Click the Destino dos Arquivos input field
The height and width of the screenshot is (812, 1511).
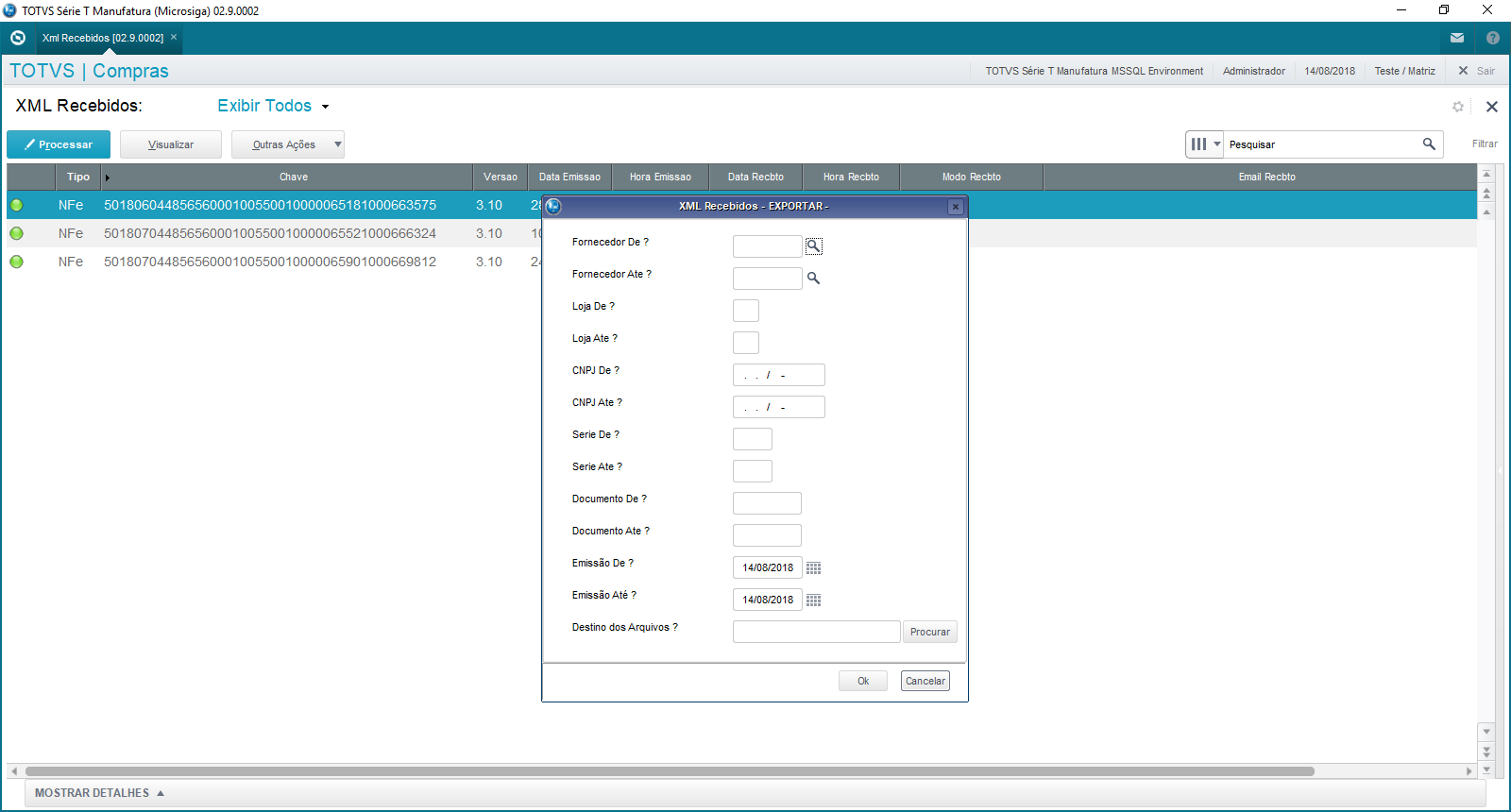pos(816,632)
